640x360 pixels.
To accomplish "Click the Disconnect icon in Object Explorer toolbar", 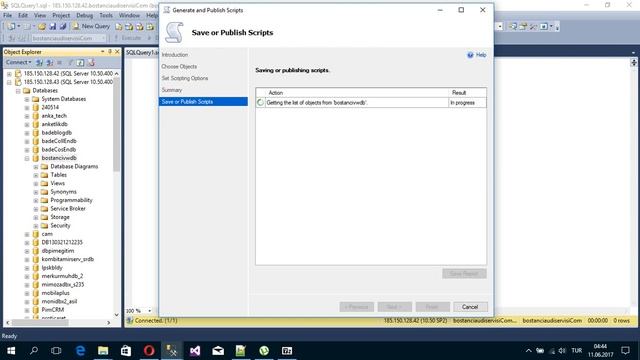I will (50, 62).
